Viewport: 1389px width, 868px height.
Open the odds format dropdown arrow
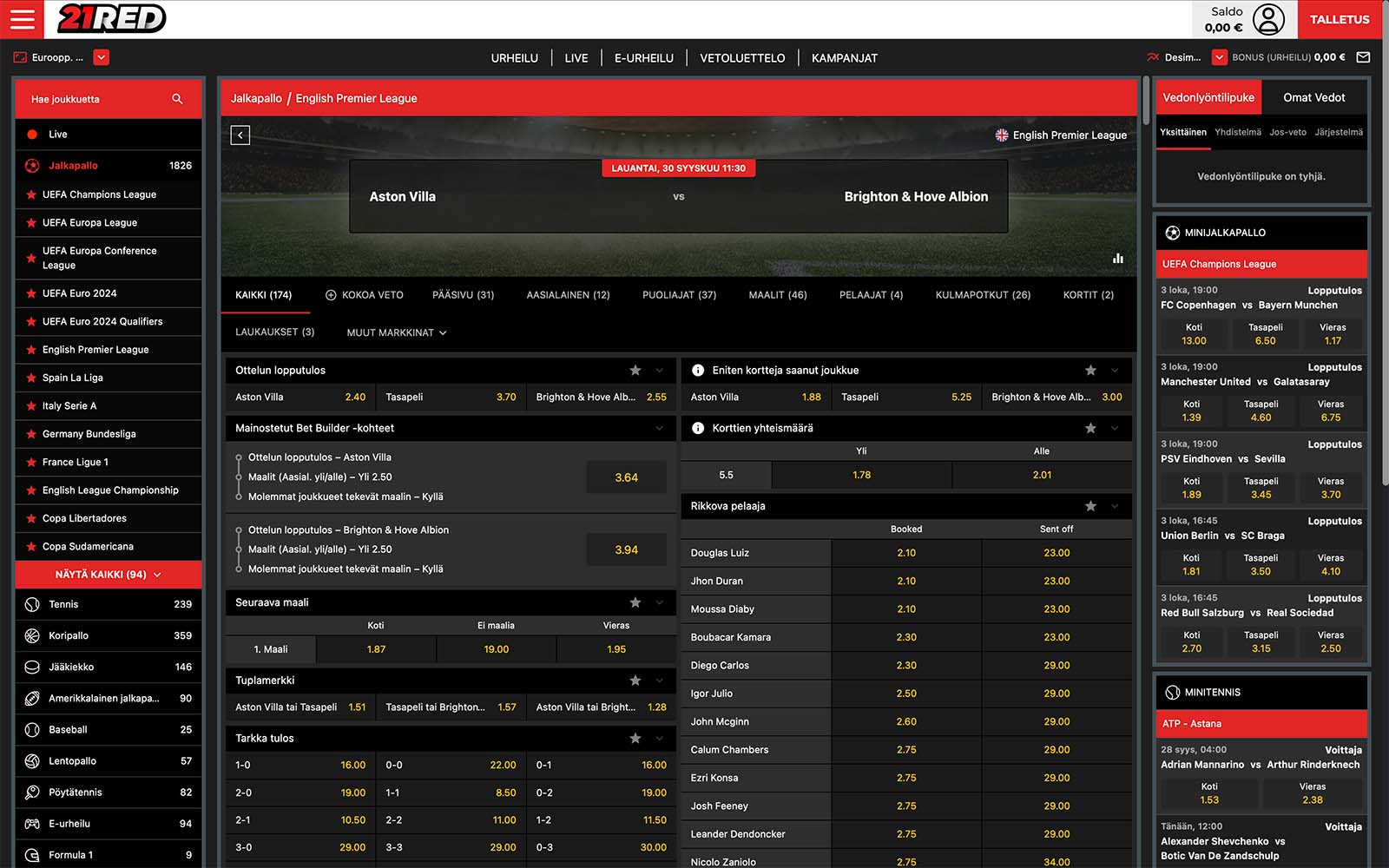point(1219,57)
